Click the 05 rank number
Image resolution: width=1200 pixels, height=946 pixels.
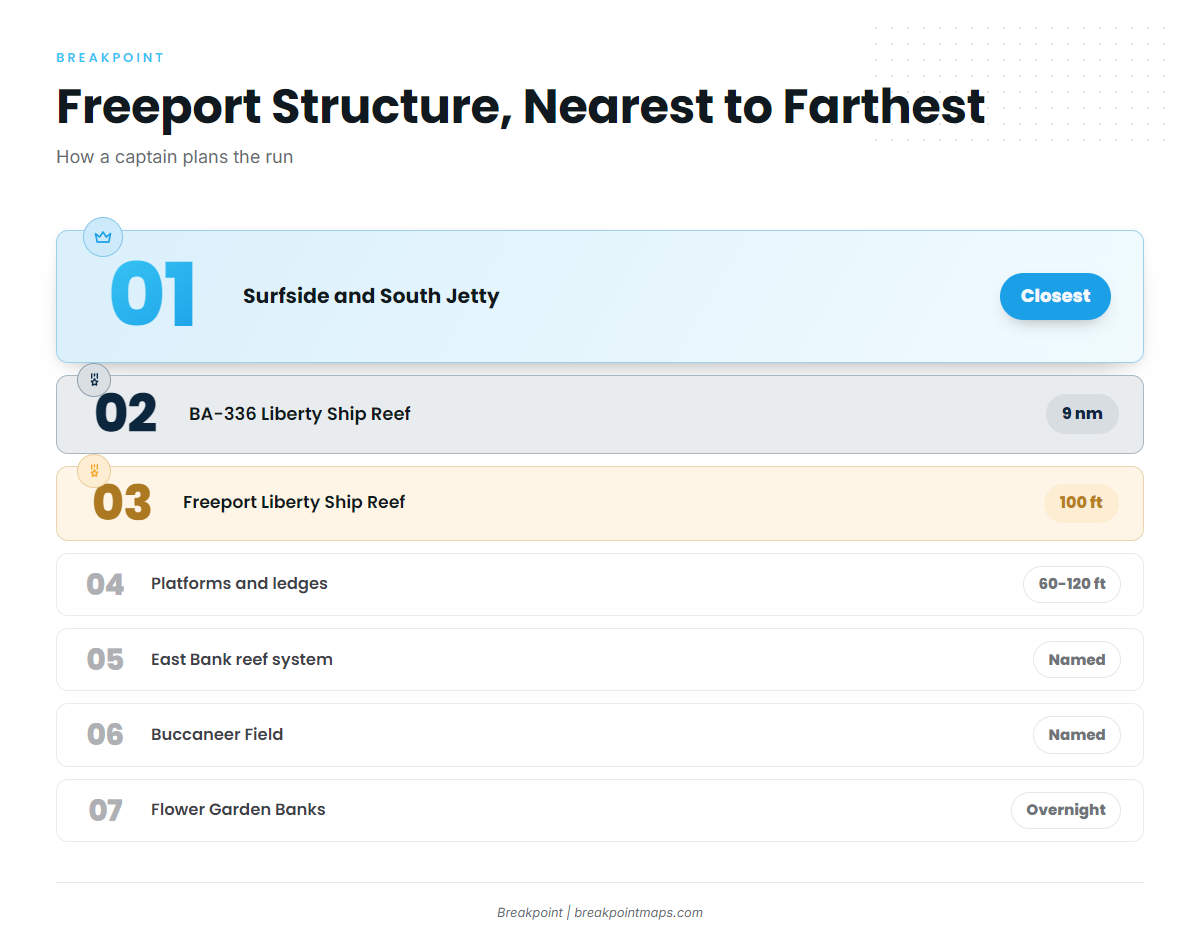(105, 660)
